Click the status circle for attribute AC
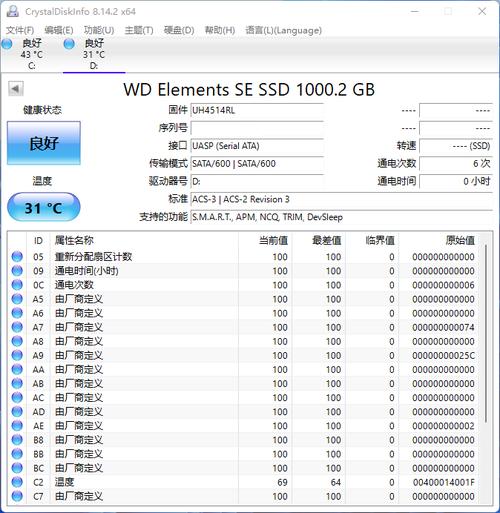Viewport: 500px width, 513px height. [x=17, y=398]
